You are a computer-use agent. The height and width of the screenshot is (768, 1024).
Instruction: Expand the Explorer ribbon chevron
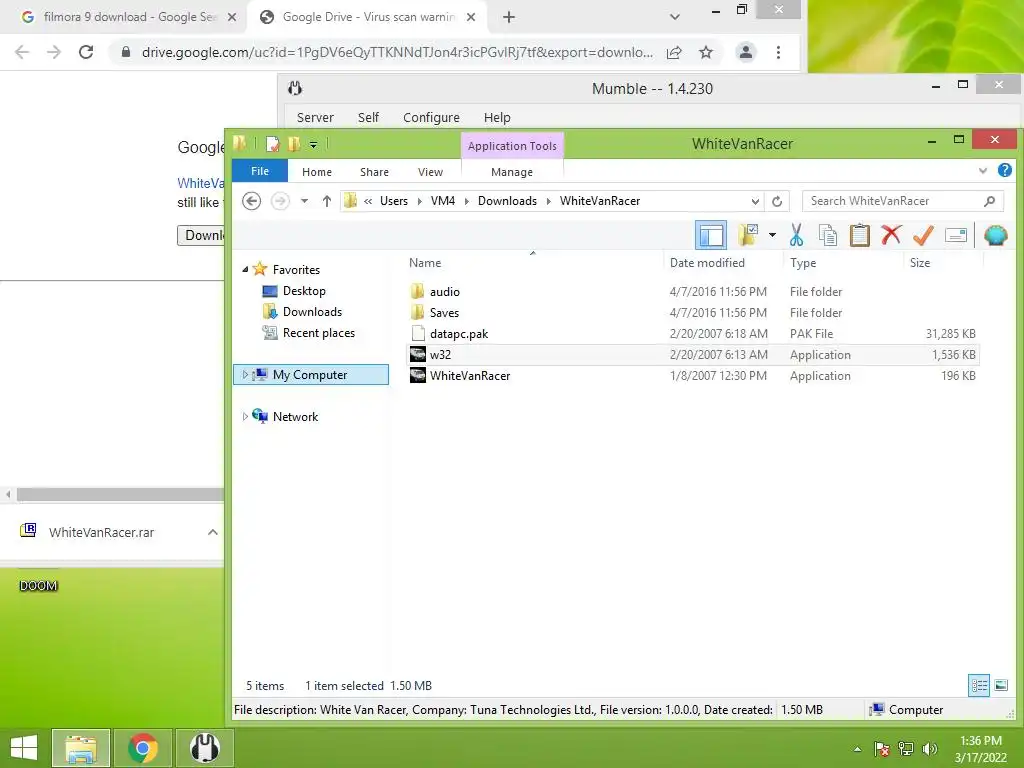point(983,171)
